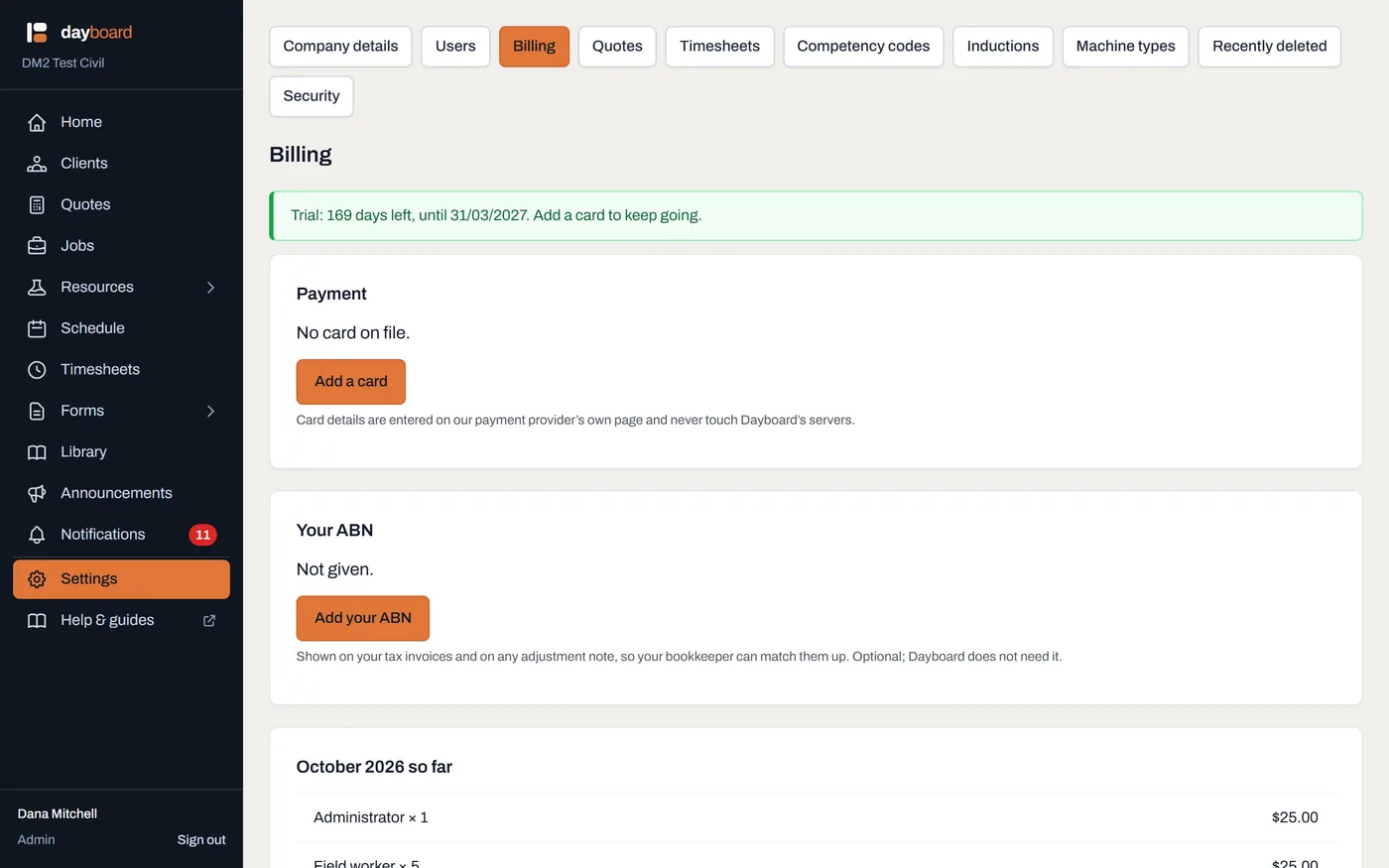Click the Settings gear icon
1389x868 pixels.
point(37,579)
